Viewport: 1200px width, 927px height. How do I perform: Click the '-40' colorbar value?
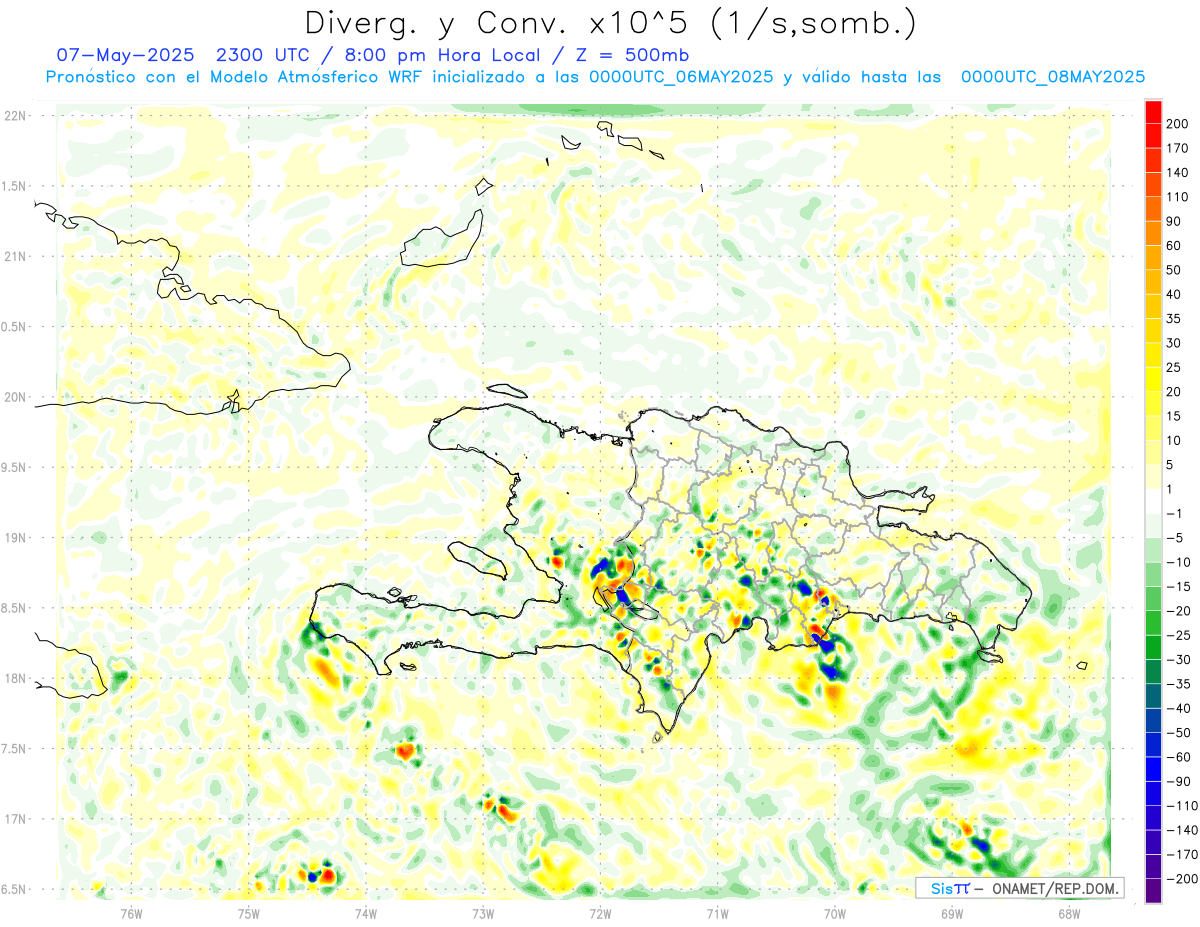(1177, 708)
